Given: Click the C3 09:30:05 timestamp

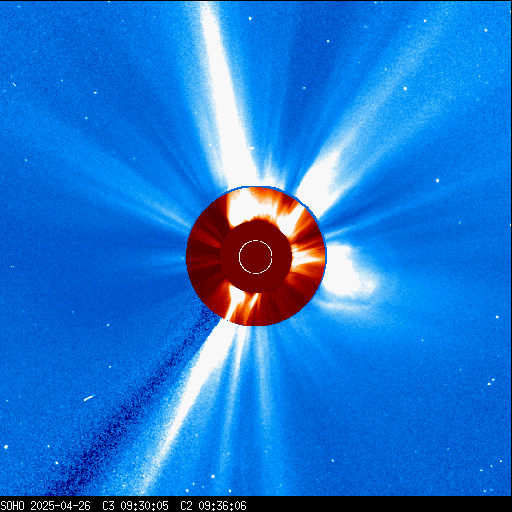Looking at the screenshot, I should (x=135, y=505).
